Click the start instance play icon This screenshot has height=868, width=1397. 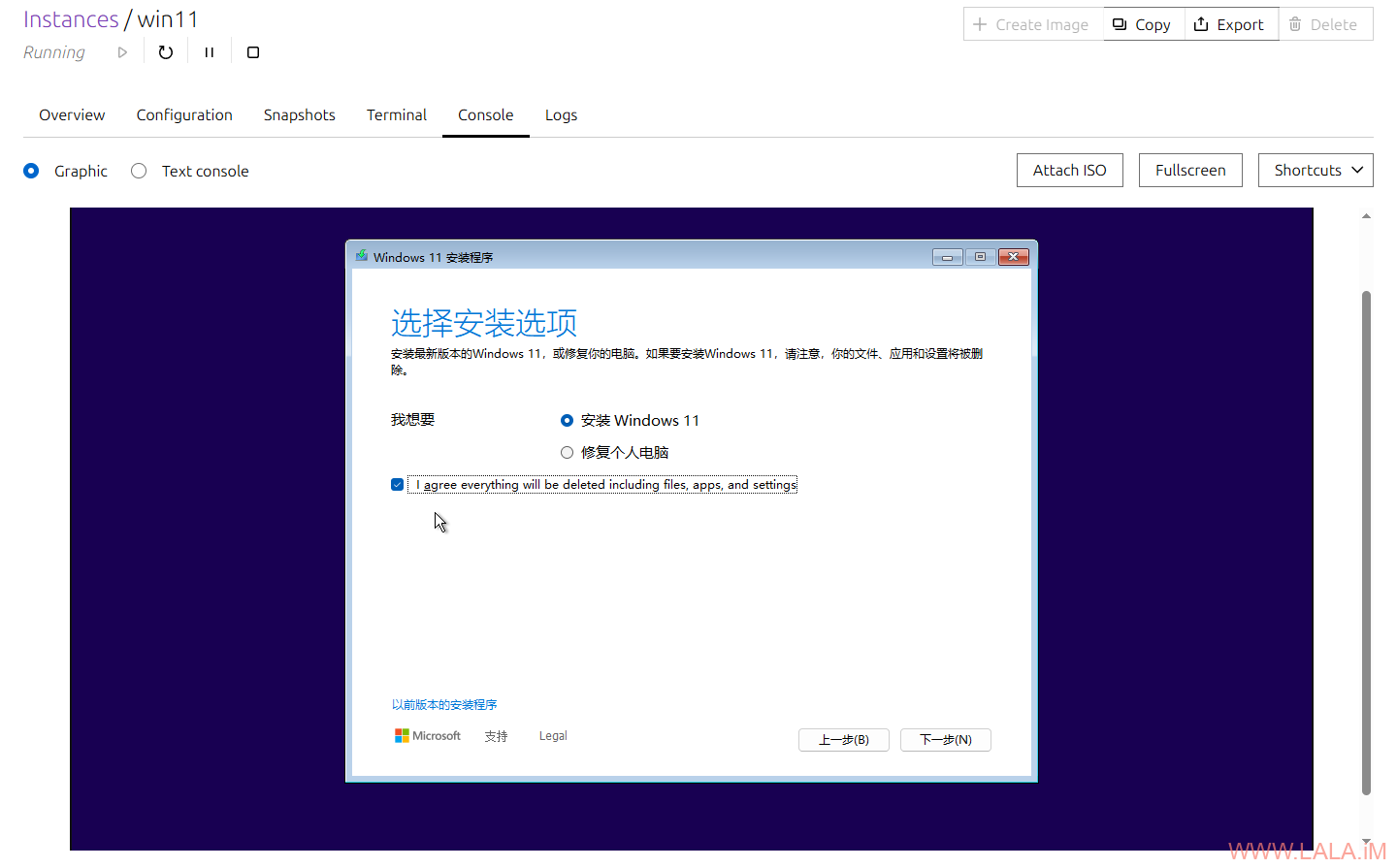[x=122, y=52]
